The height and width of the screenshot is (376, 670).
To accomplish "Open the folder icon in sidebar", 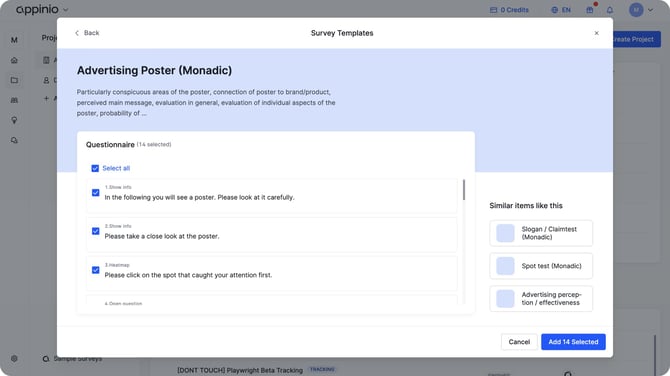I will pyautogui.click(x=14, y=80).
